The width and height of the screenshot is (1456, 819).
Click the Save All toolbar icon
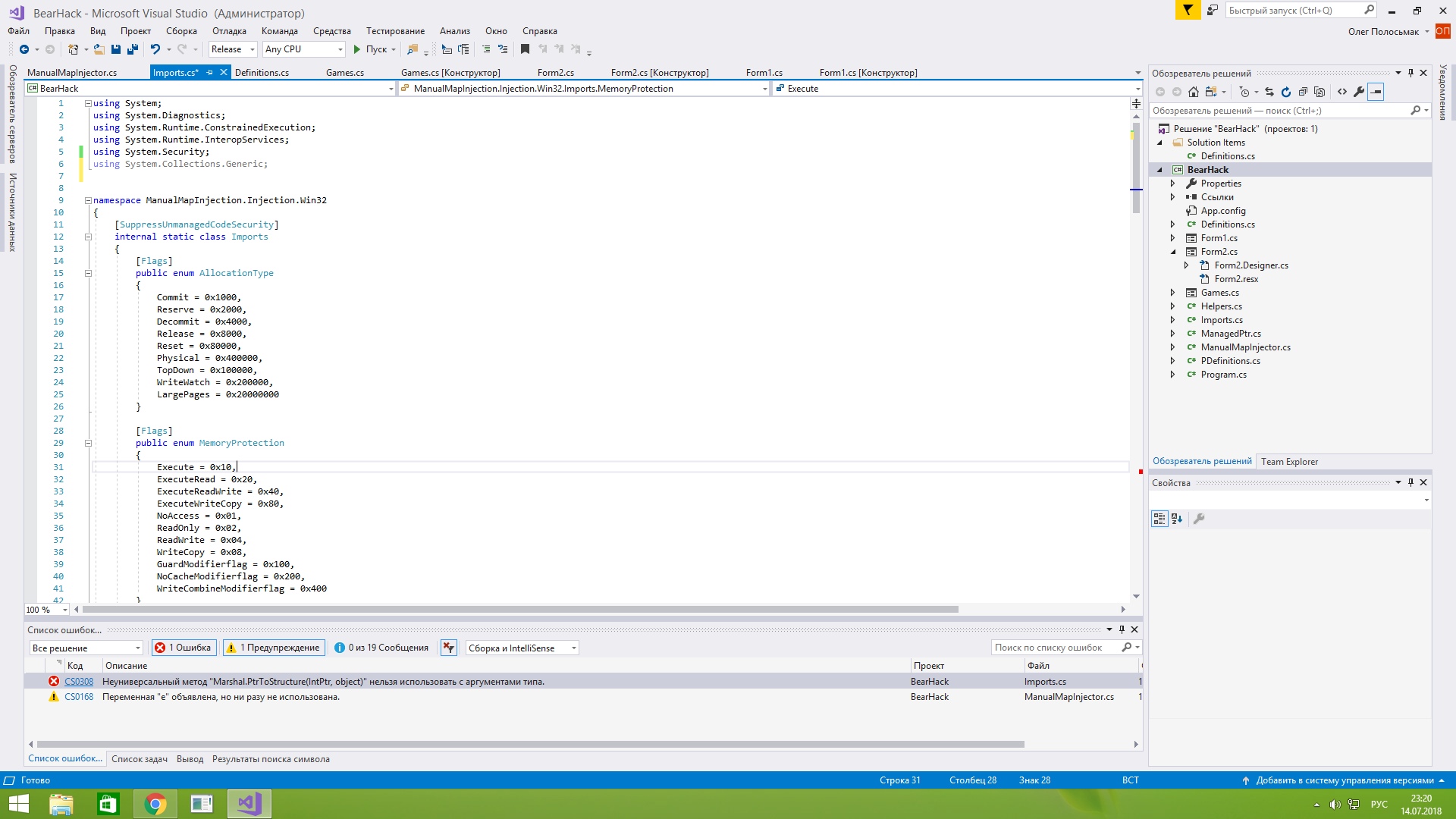tap(133, 49)
